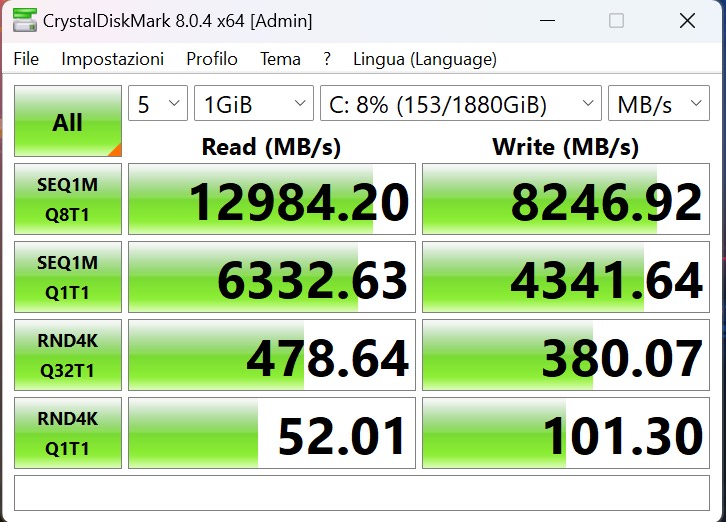
Task: Click the CrystalDiskMark app icon in title bar
Action: [x=25, y=20]
